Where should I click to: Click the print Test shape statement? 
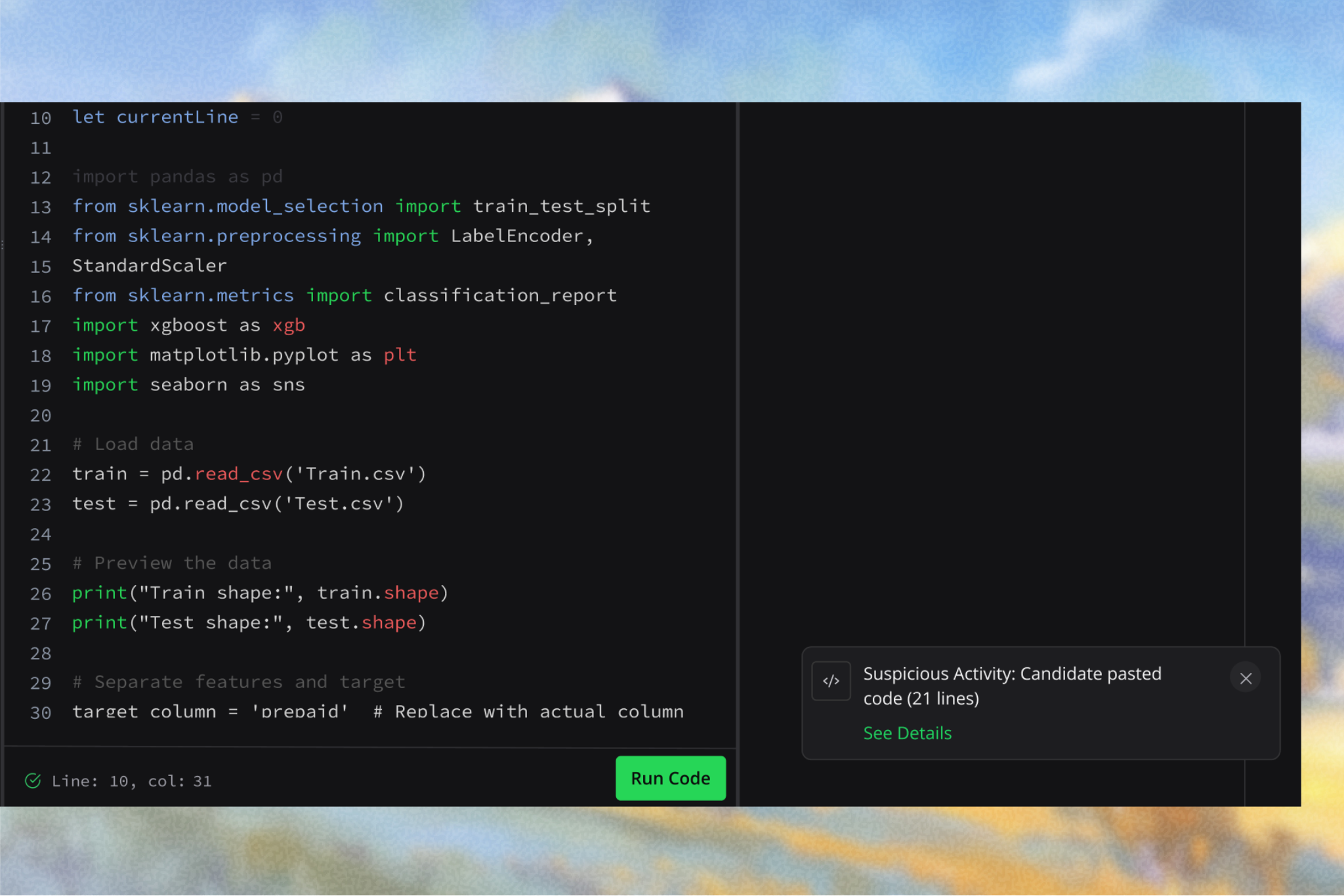pos(249,623)
